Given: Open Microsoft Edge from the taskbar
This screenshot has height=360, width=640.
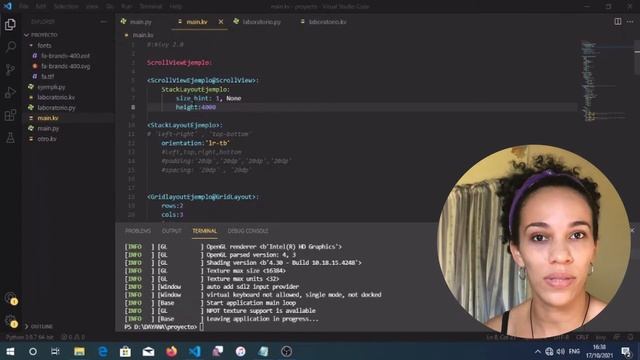Looking at the screenshot, I should (x=102, y=351).
